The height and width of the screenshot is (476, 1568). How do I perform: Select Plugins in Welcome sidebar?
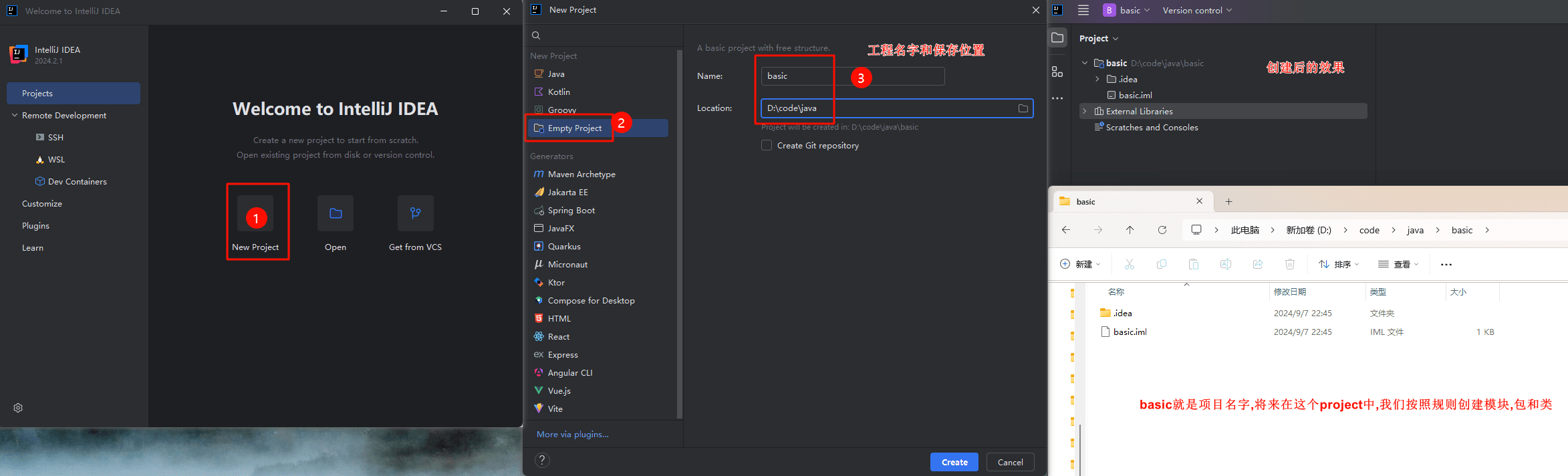click(x=35, y=225)
